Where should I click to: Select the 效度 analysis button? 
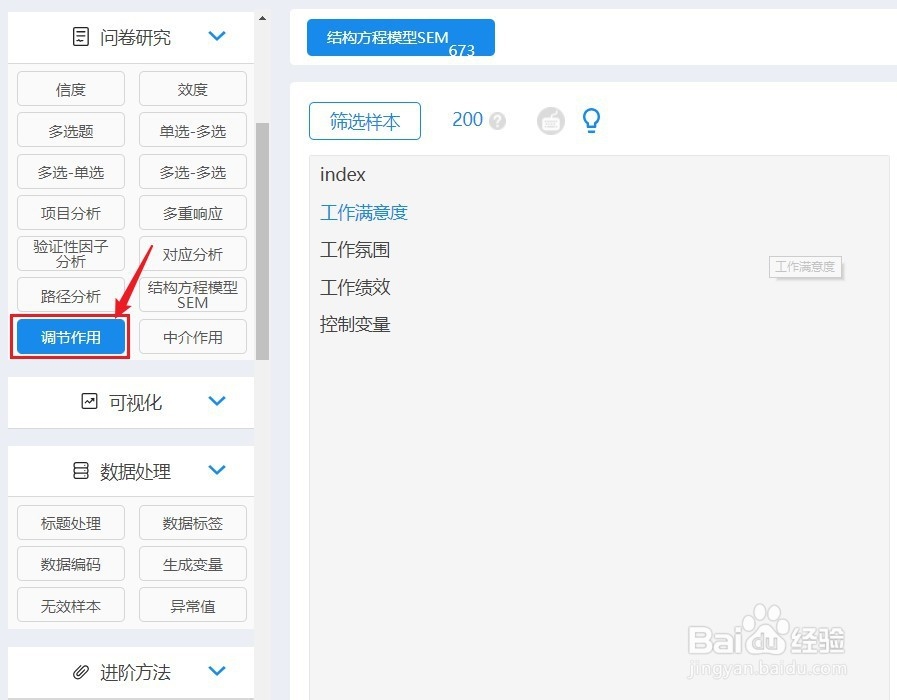[193, 89]
